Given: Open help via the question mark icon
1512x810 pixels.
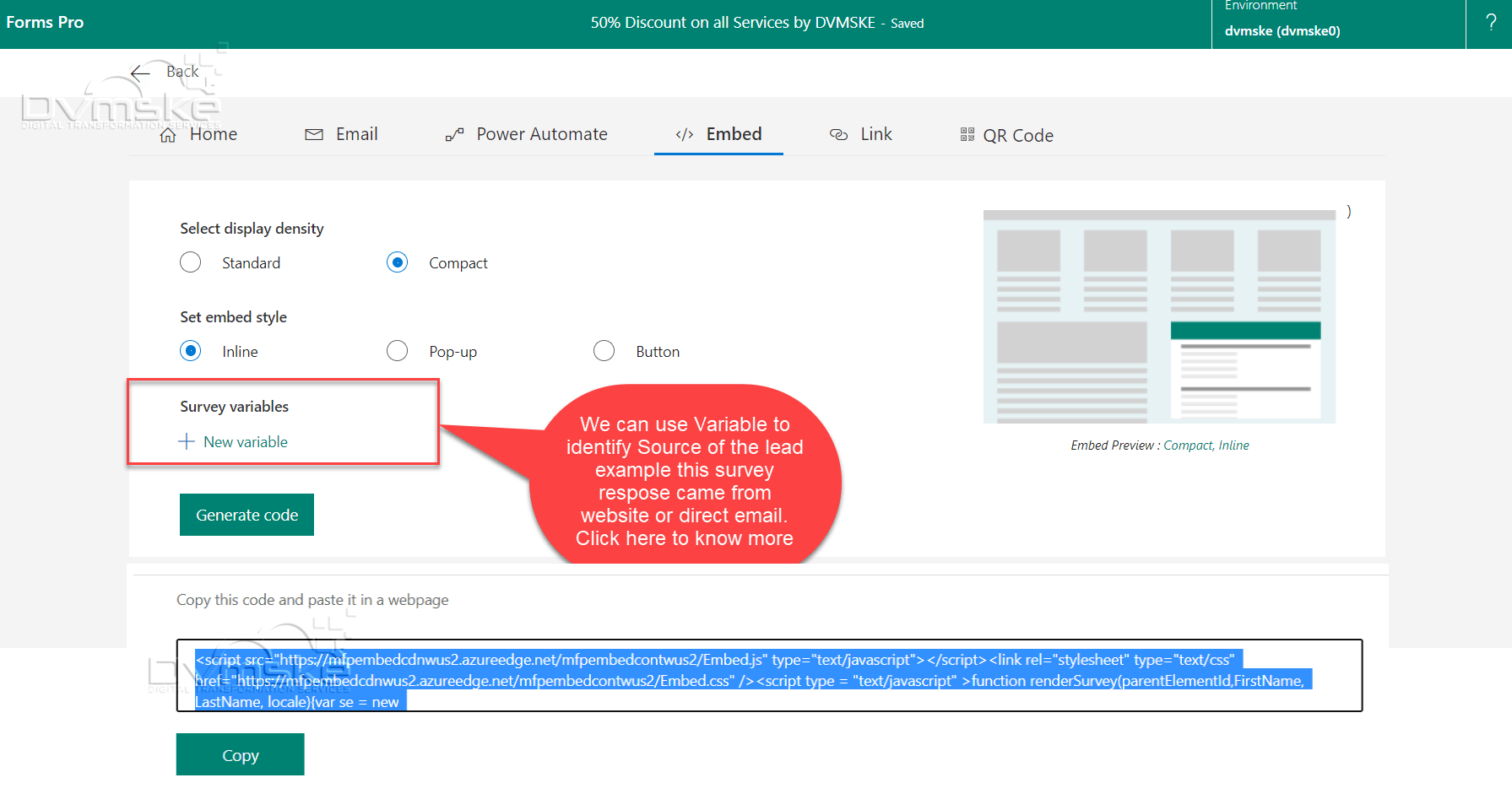Looking at the screenshot, I should (1491, 23).
